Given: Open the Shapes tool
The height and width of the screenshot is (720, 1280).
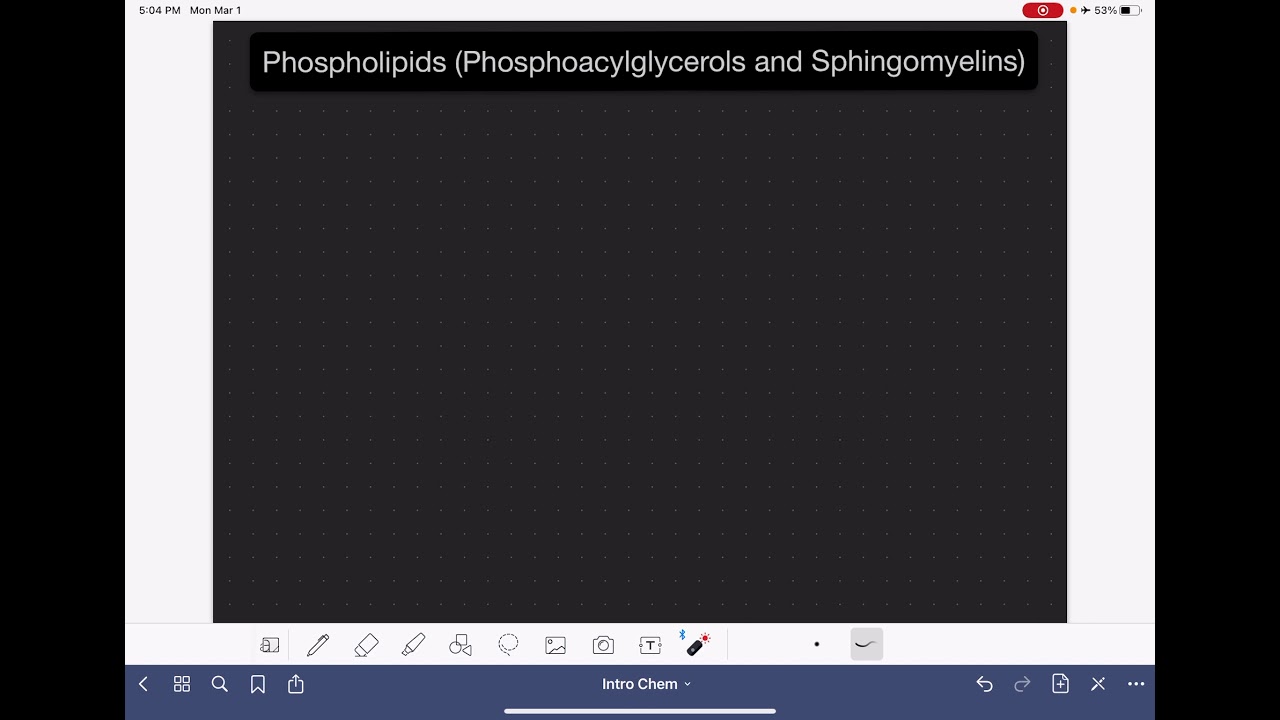Looking at the screenshot, I should click(460, 645).
